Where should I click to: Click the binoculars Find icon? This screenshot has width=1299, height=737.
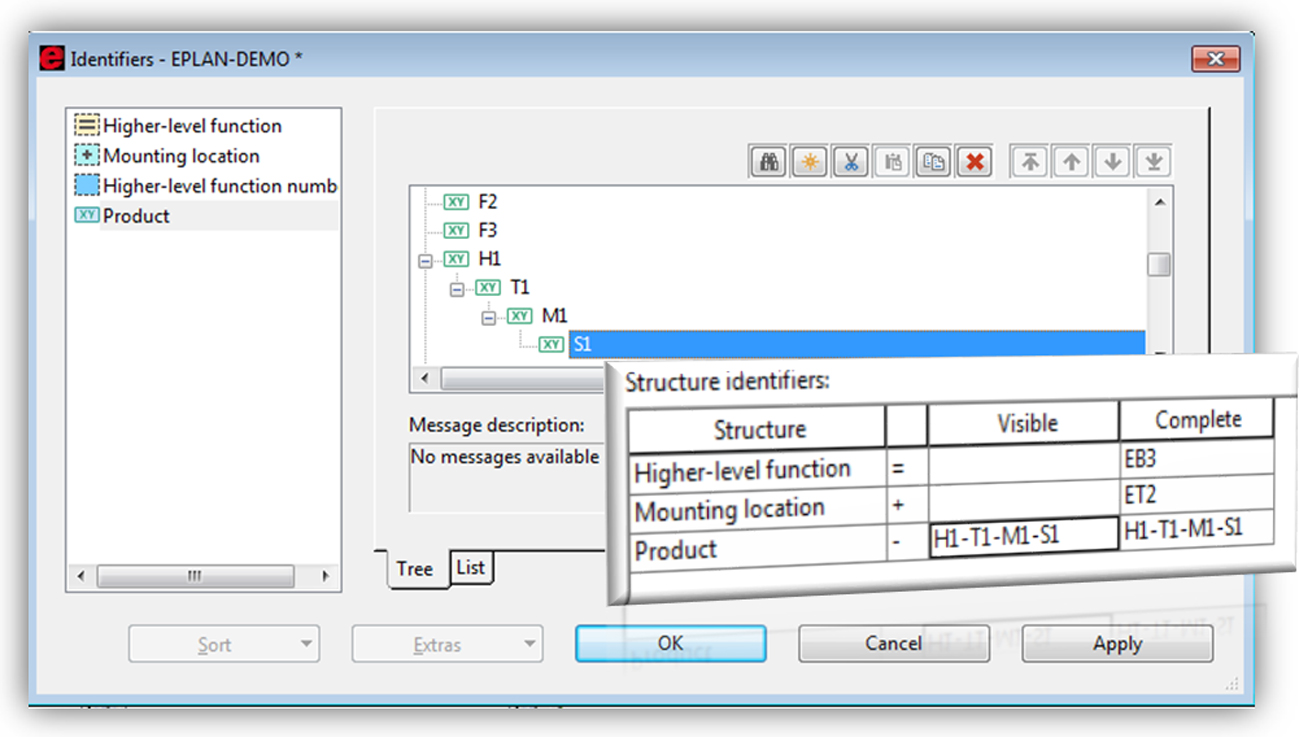tap(768, 162)
